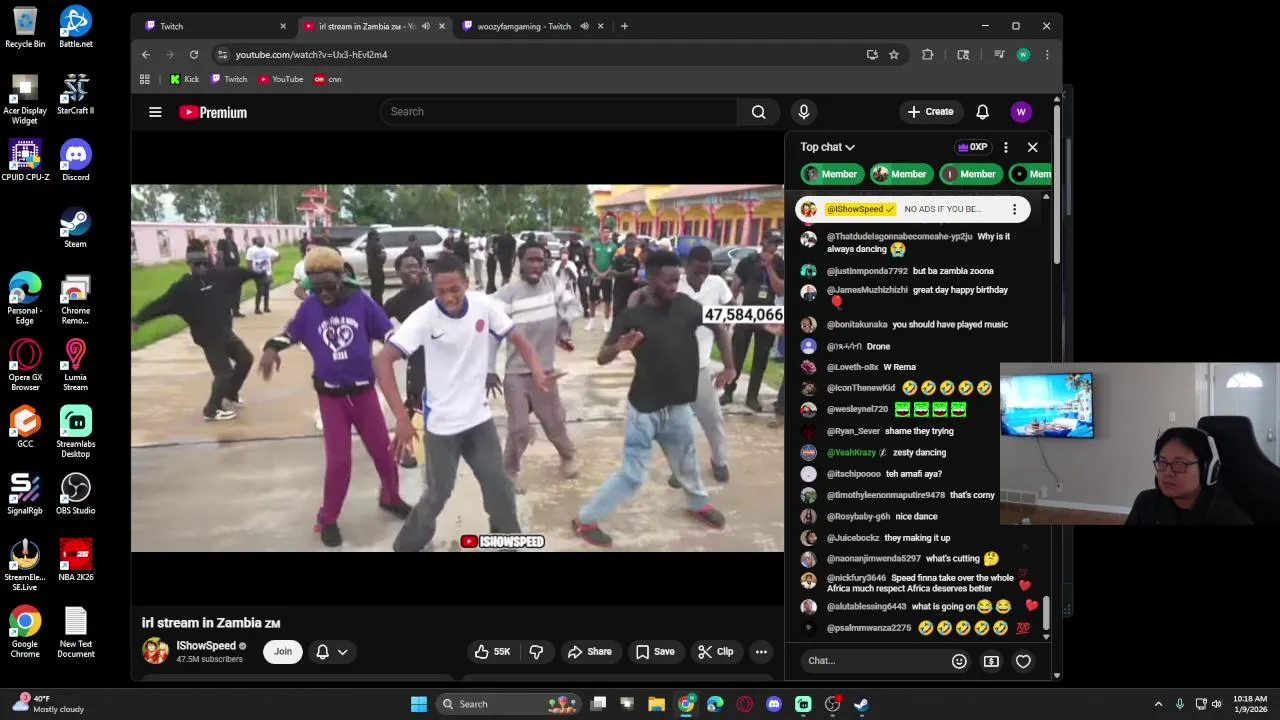The image size is (1280, 720).
Task: Click the Create button
Action: click(x=931, y=112)
